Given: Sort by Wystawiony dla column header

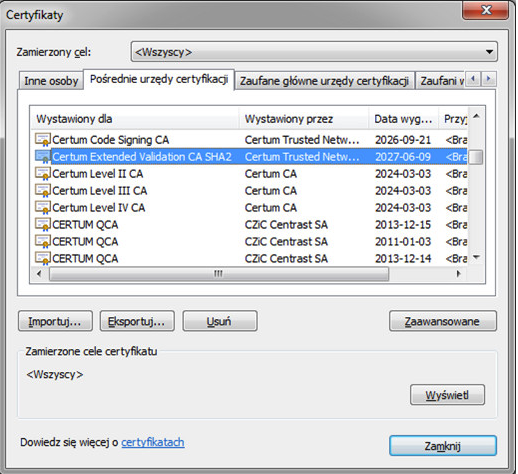Looking at the screenshot, I should 135,119.
